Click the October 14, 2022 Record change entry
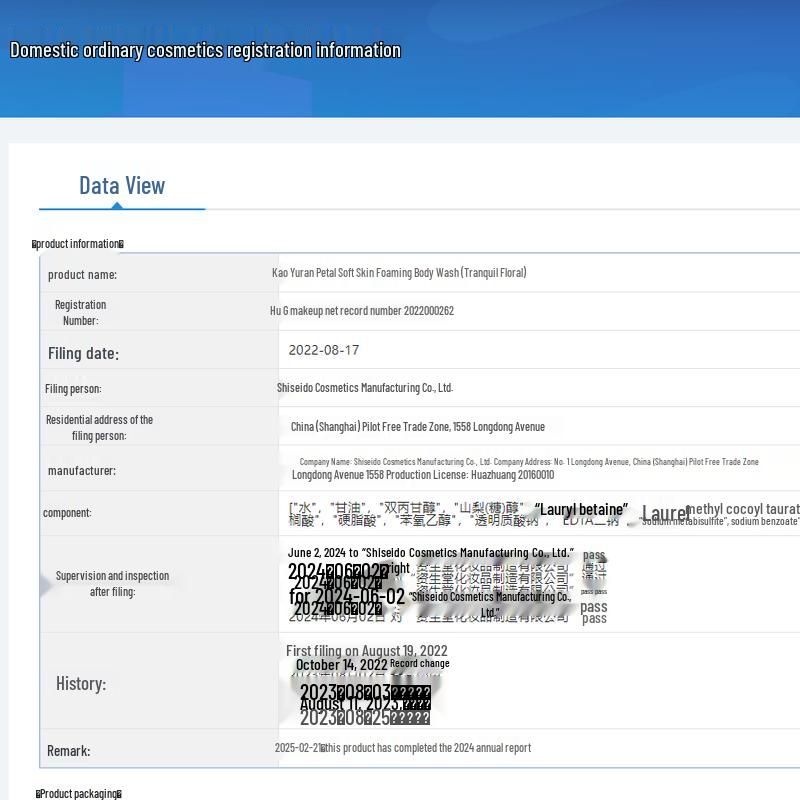Image resolution: width=800 pixels, height=800 pixels. pyautogui.click(x=372, y=665)
